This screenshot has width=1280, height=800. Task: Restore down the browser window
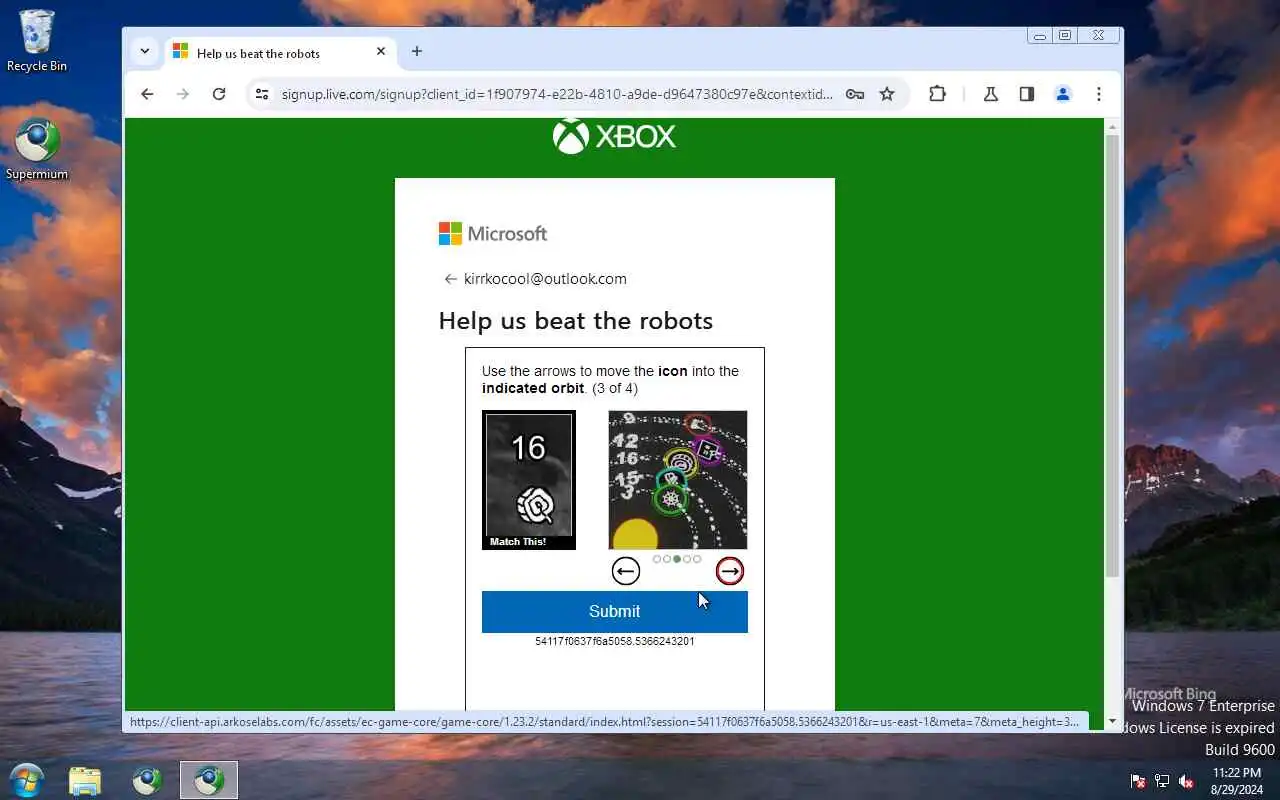point(1065,36)
